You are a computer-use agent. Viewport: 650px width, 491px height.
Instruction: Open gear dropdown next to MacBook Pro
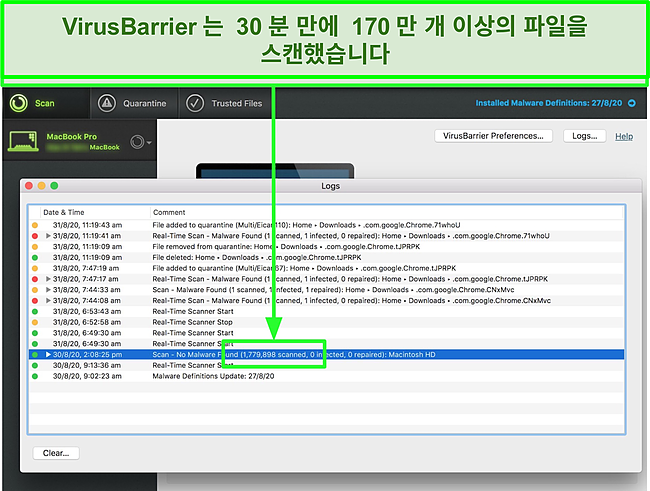(x=140, y=142)
